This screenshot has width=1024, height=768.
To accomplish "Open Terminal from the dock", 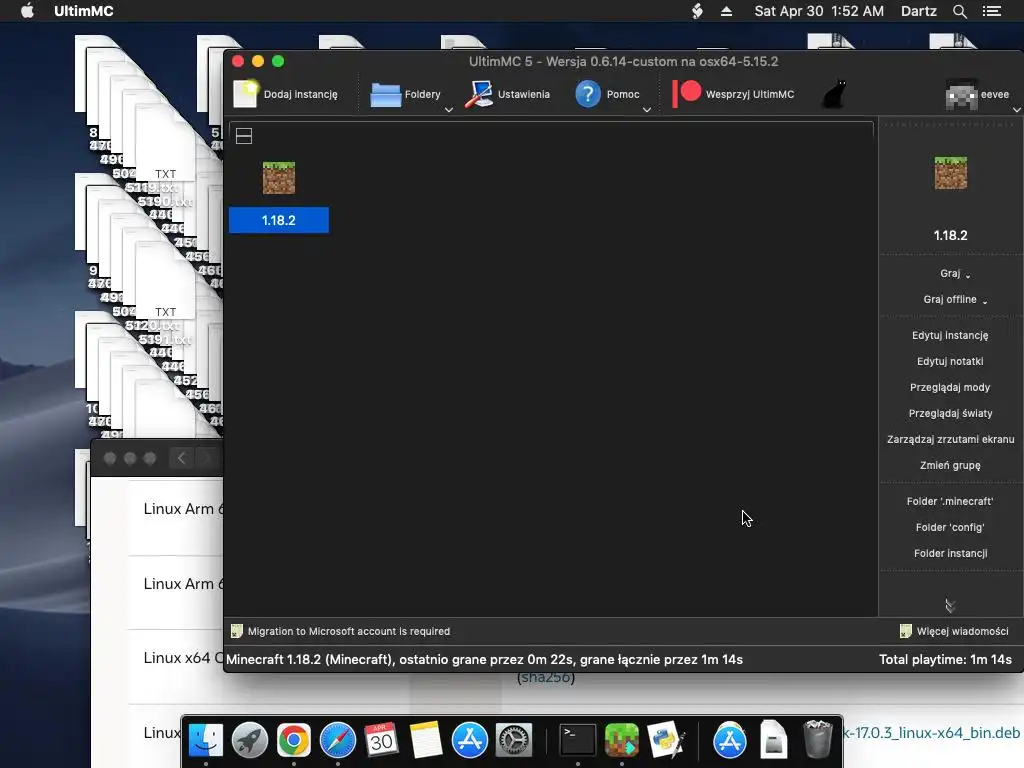I will click(x=578, y=741).
